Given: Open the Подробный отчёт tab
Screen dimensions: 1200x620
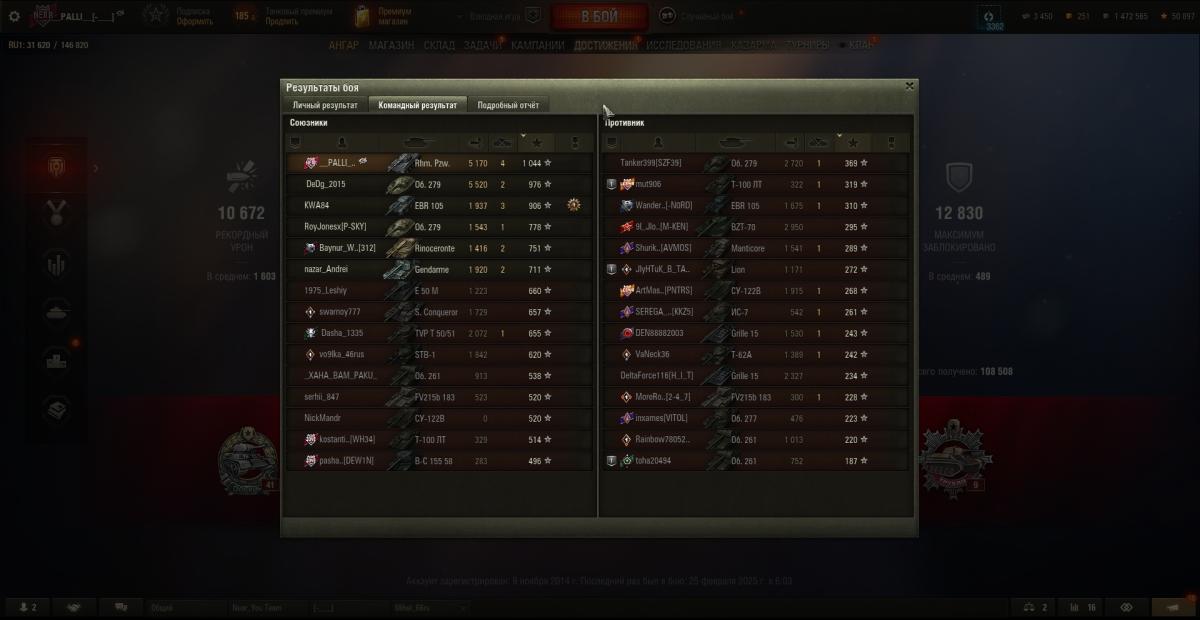Looking at the screenshot, I should pyautogui.click(x=508, y=104).
